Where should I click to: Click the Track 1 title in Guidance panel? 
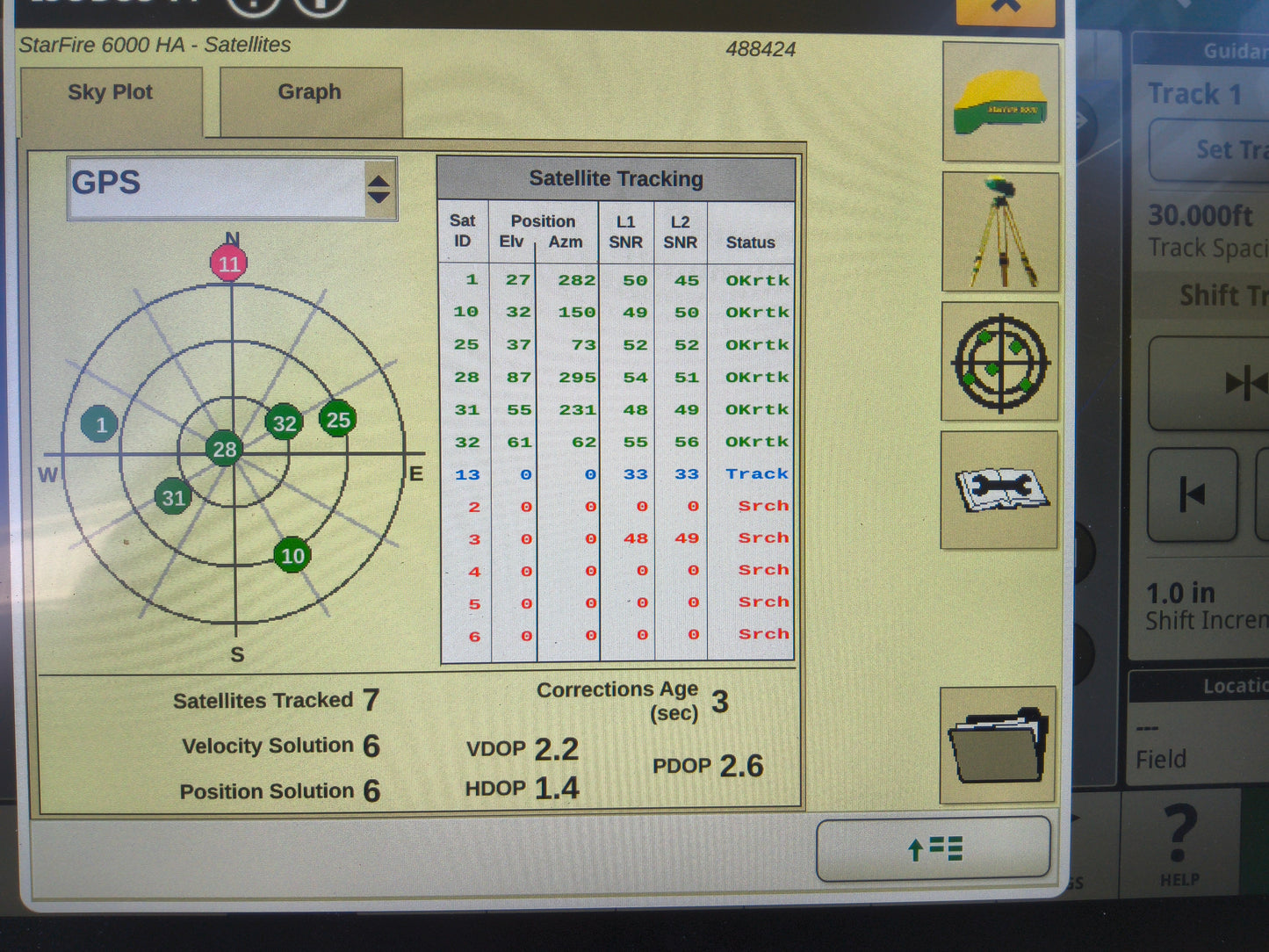(1194, 94)
